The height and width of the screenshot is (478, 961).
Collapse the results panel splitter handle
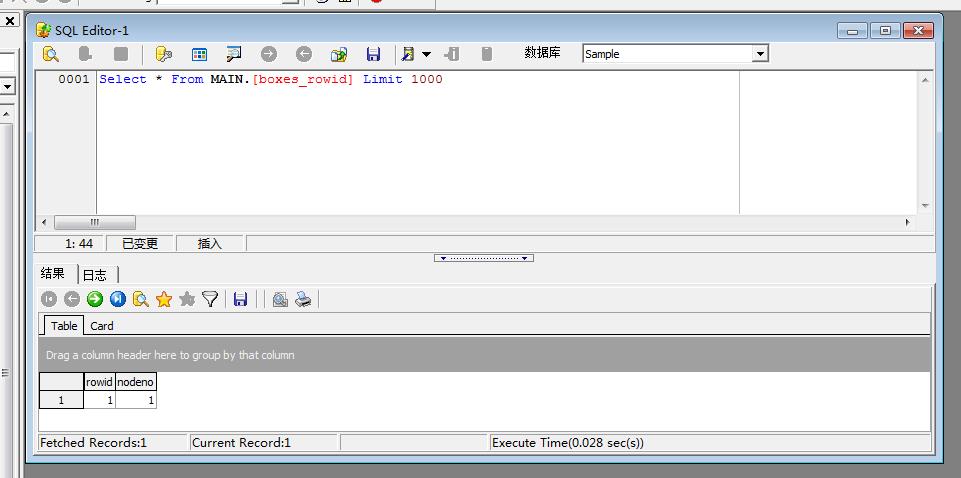(484, 258)
